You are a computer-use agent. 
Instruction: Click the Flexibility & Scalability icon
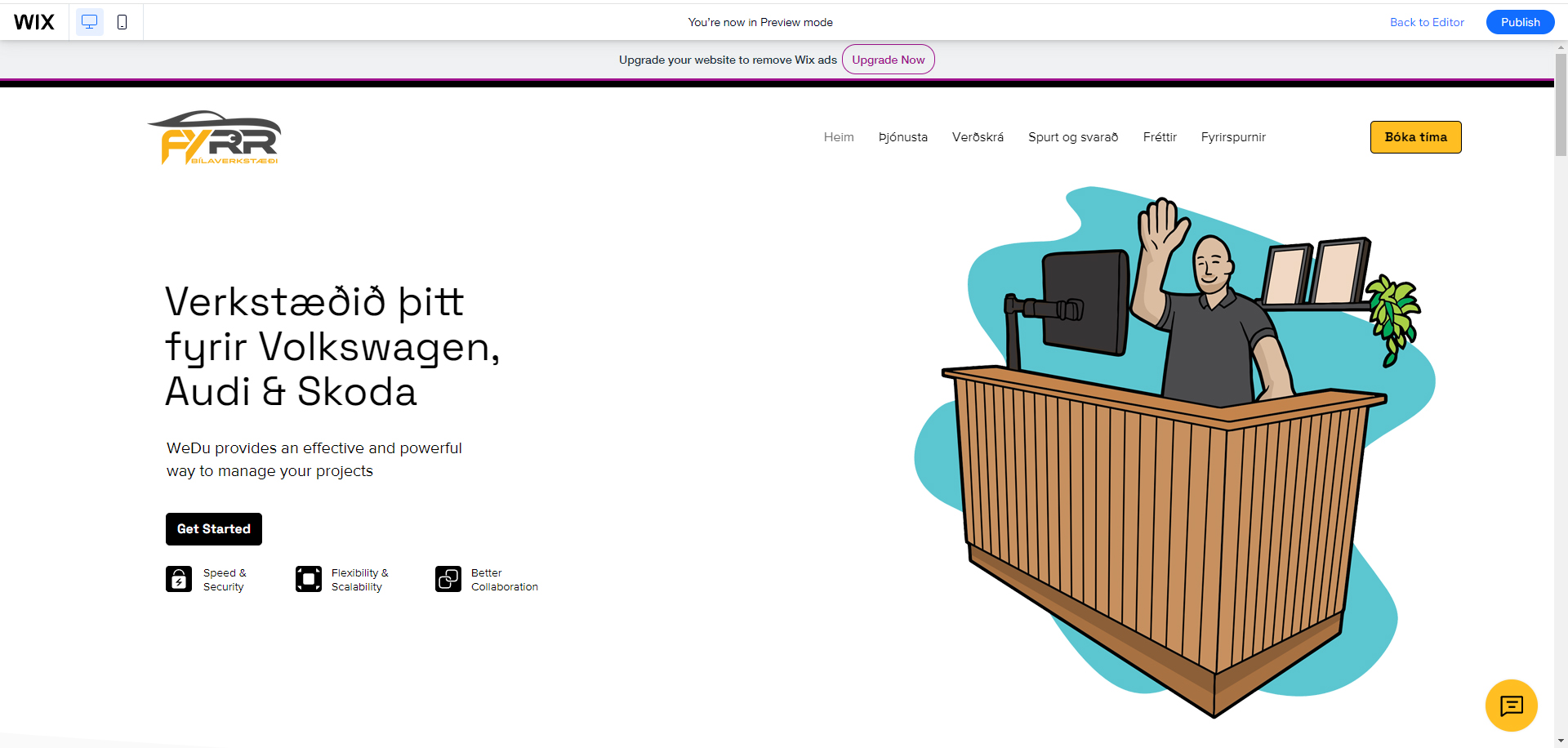309,579
